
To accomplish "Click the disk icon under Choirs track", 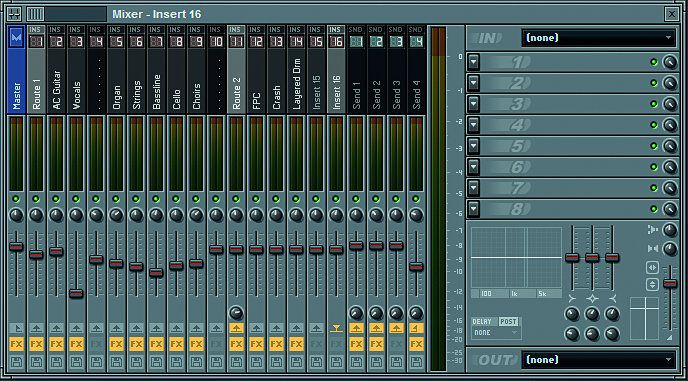I will [196, 362].
